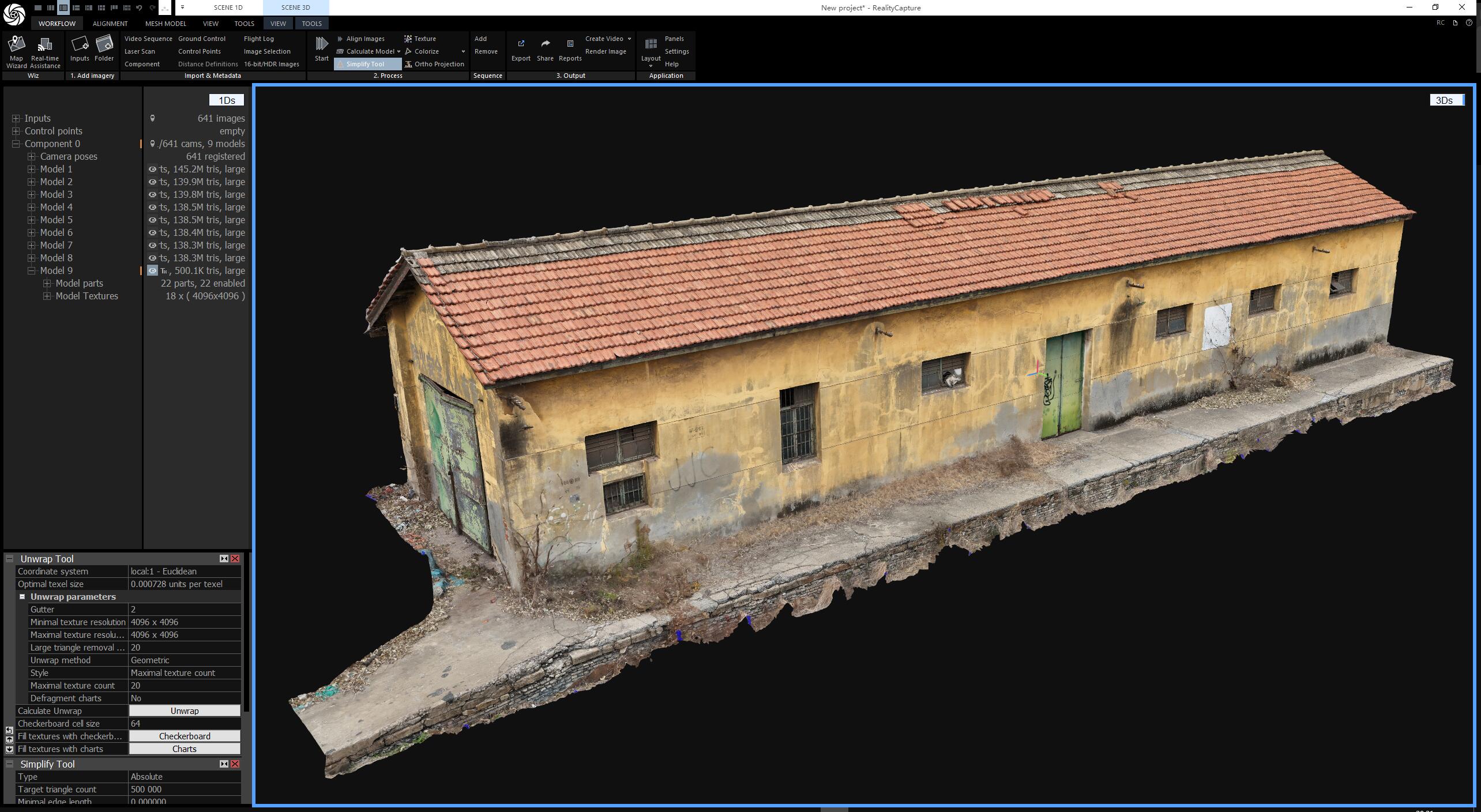Image resolution: width=1481 pixels, height=812 pixels.
Task: Open the Reports icon
Action: [x=570, y=50]
